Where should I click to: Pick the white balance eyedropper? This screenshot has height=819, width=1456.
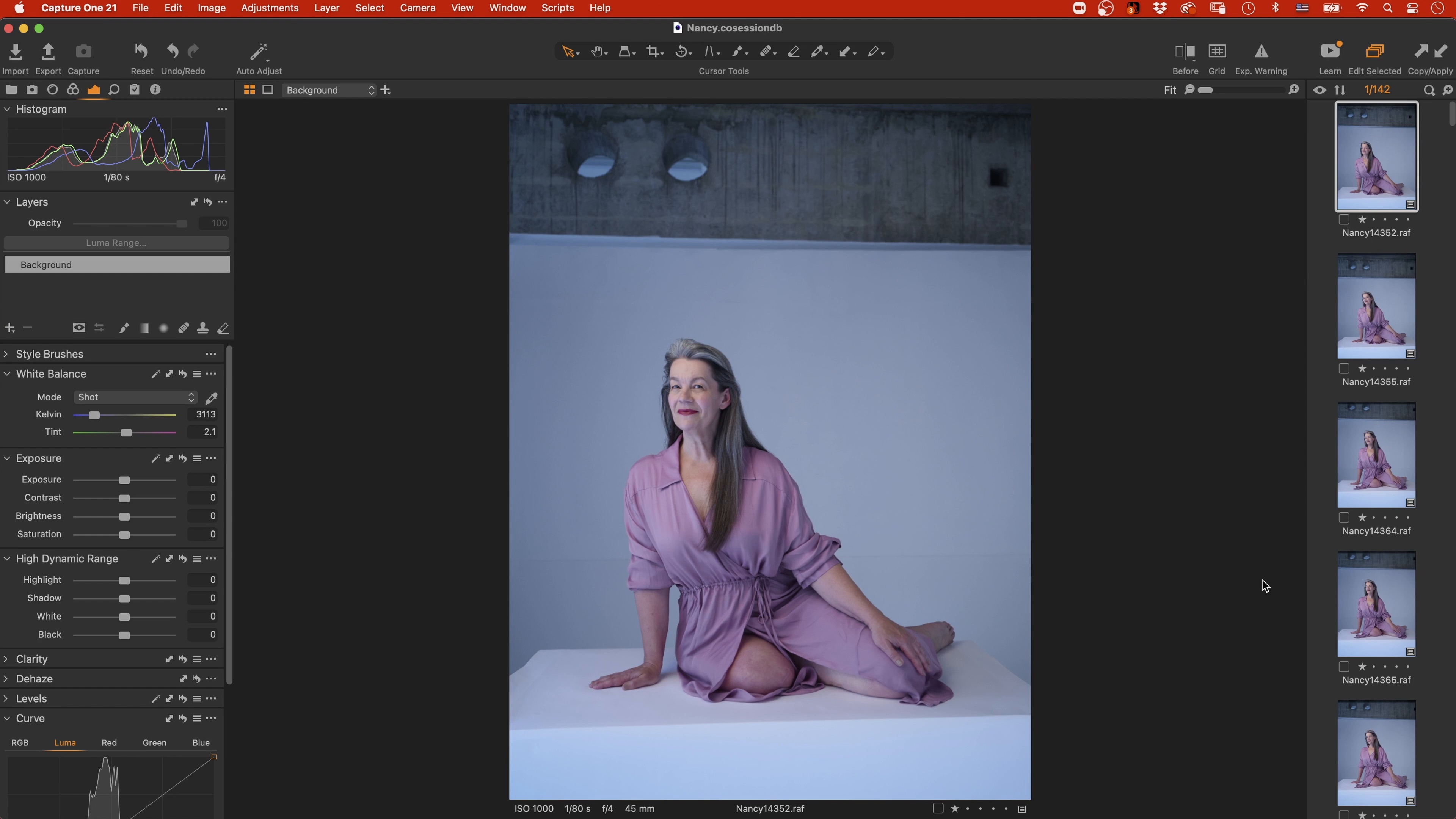click(212, 398)
